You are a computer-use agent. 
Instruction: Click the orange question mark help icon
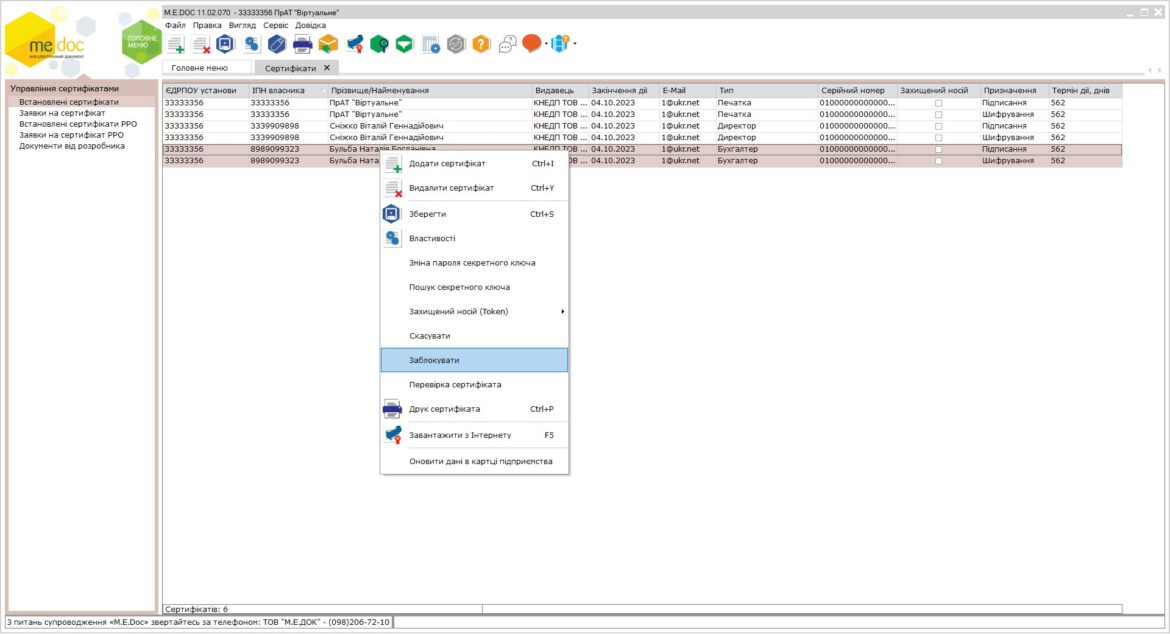click(481, 44)
